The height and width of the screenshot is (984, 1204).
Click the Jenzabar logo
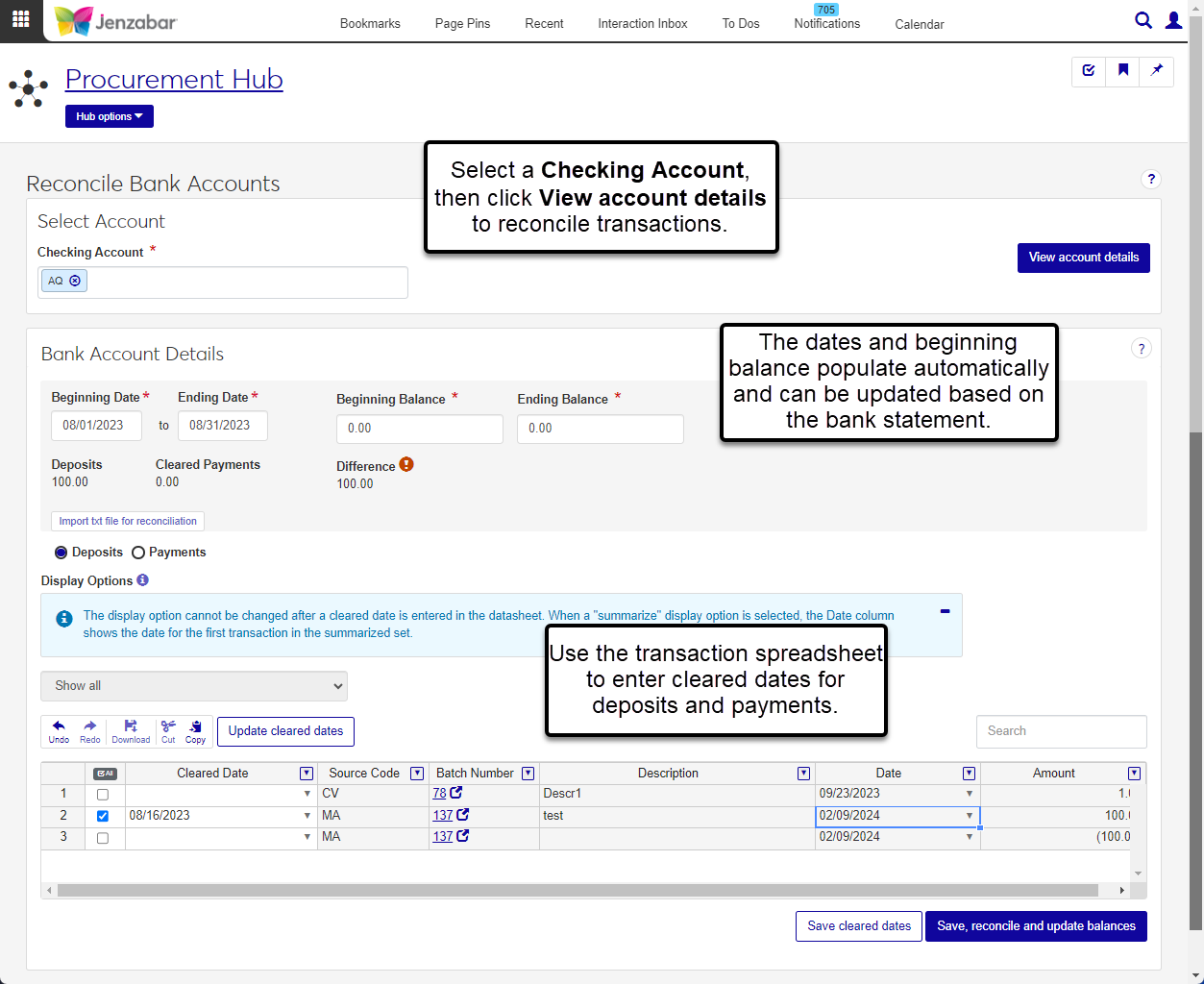click(x=115, y=21)
